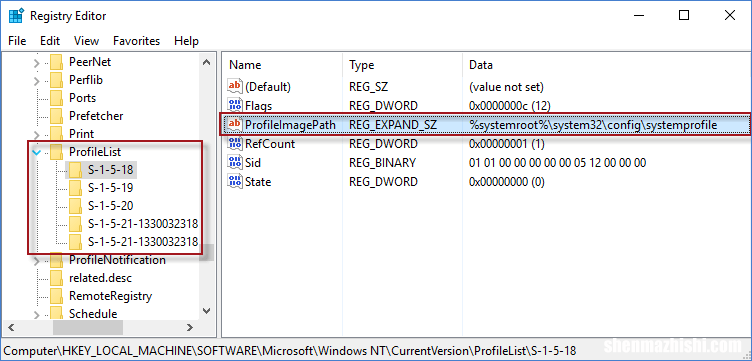Click REG_BINARY type cell

pyautogui.click(x=382, y=163)
